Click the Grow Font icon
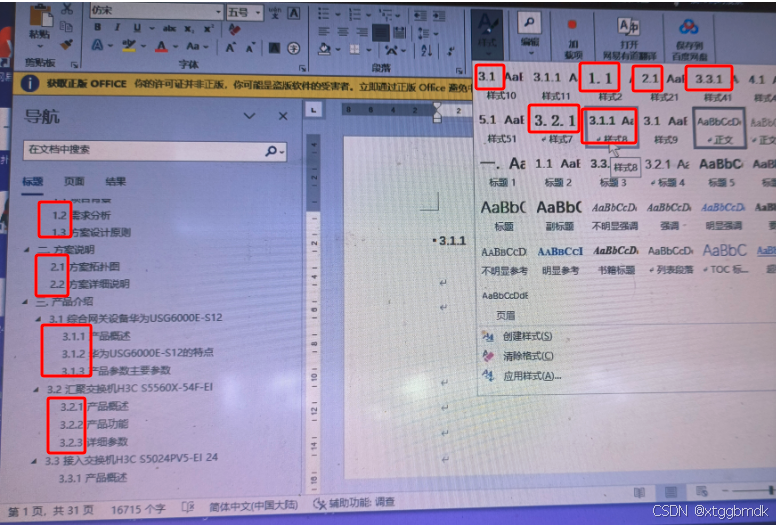The image size is (776, 525). tap(230, 47)
